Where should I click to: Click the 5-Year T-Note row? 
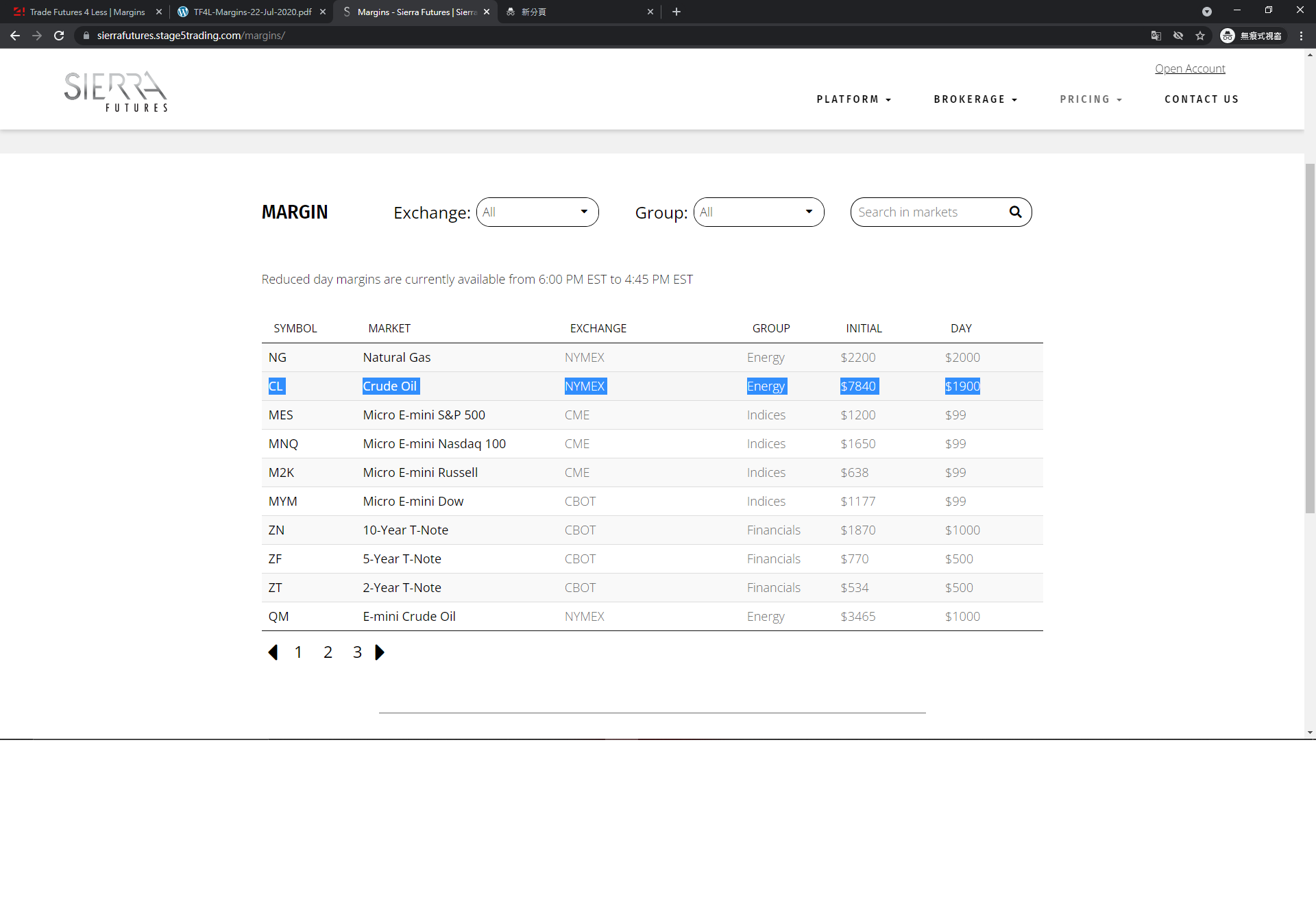click(x=653, y=559)
